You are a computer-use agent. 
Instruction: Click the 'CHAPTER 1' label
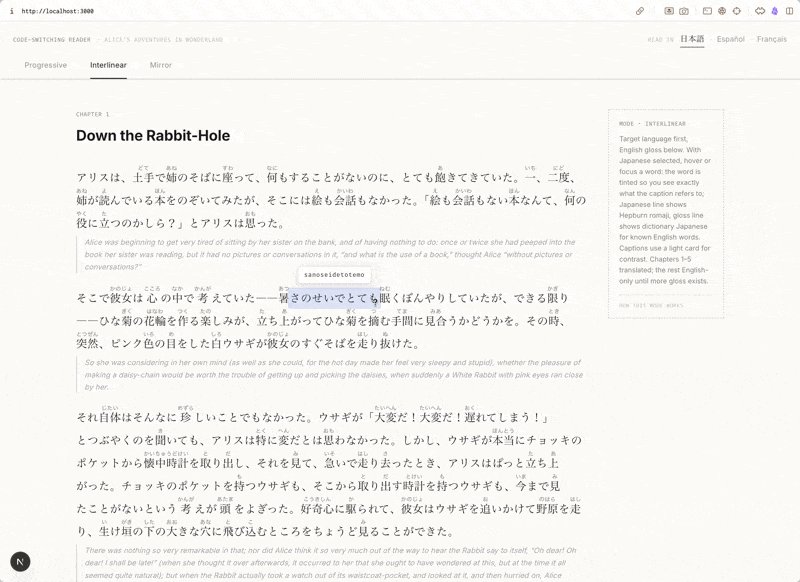[x=92, y=114]
